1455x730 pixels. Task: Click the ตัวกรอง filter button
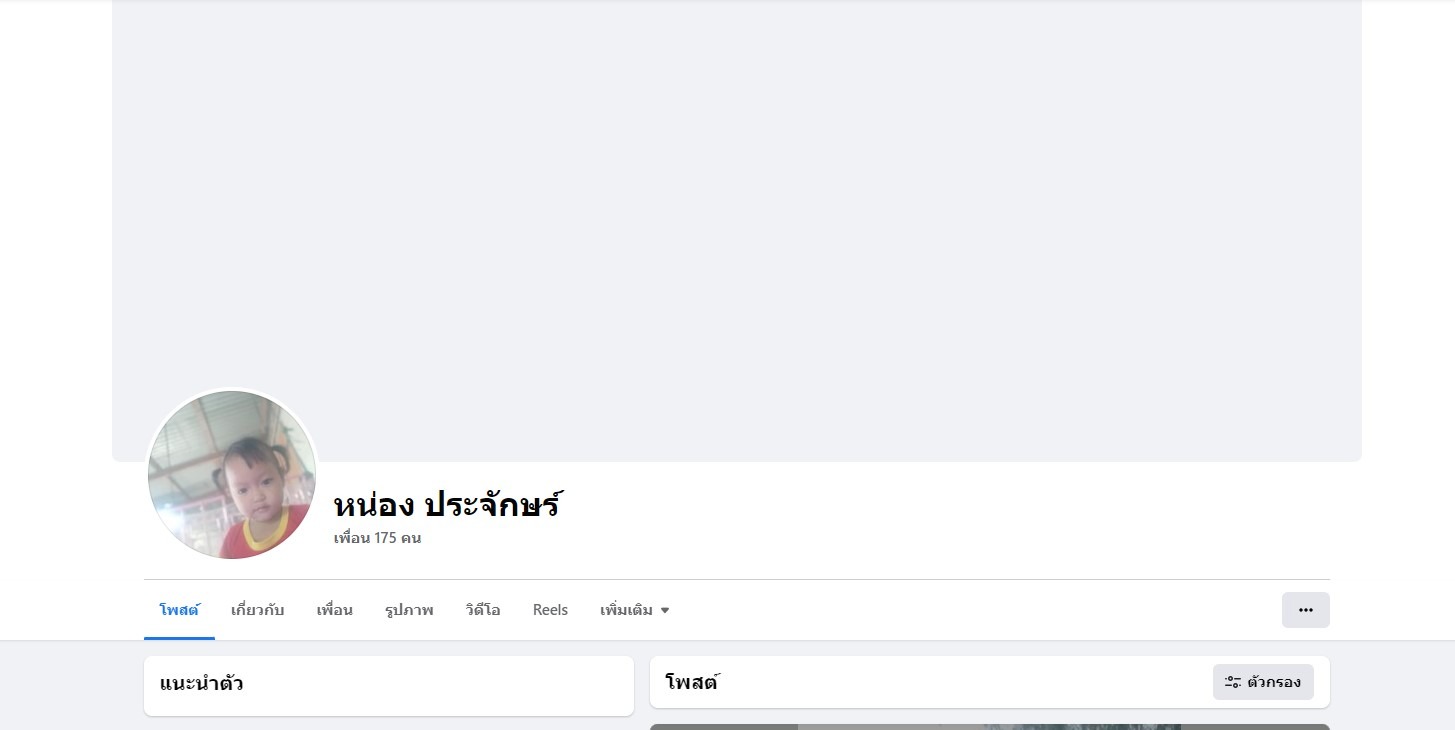click(x=1263, y=682)
